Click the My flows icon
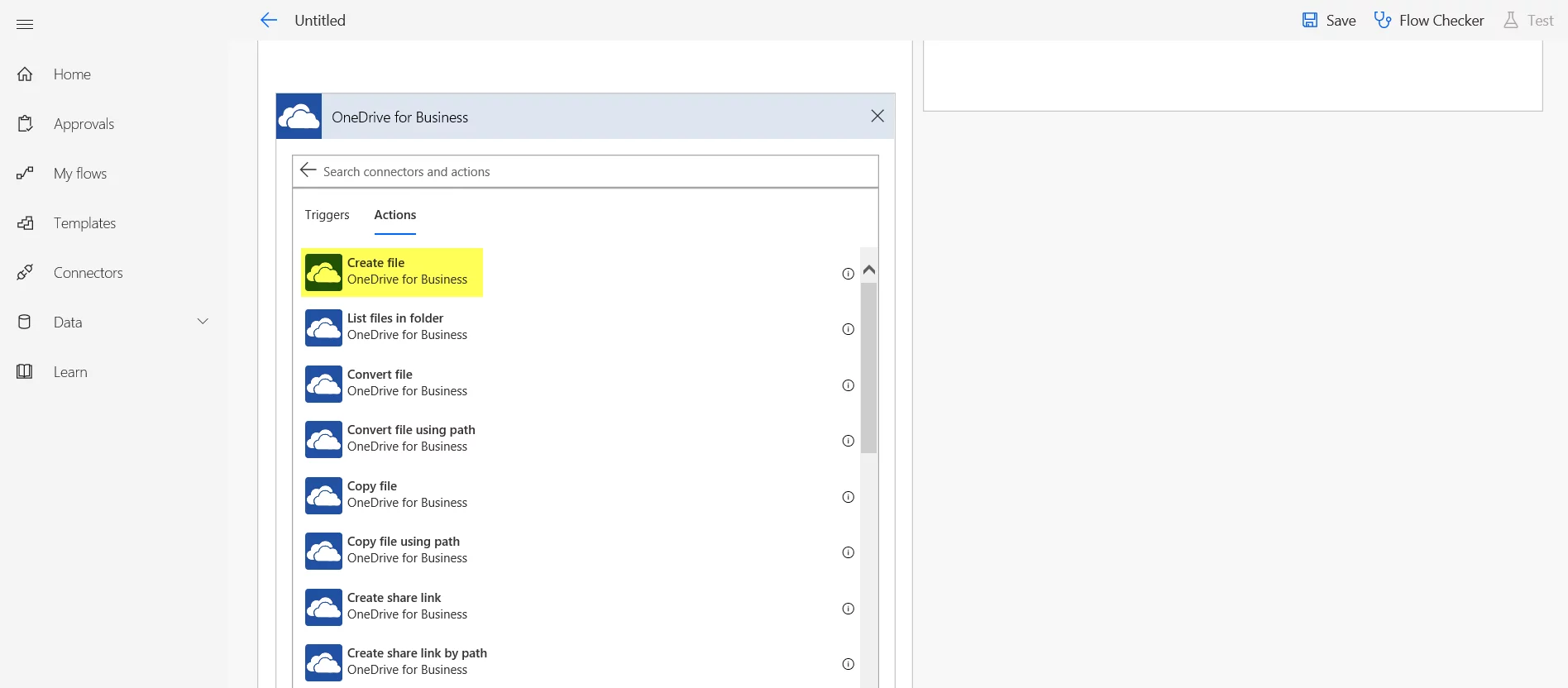Viewport: 1568px width, 688px height. (x=25, y=174)
